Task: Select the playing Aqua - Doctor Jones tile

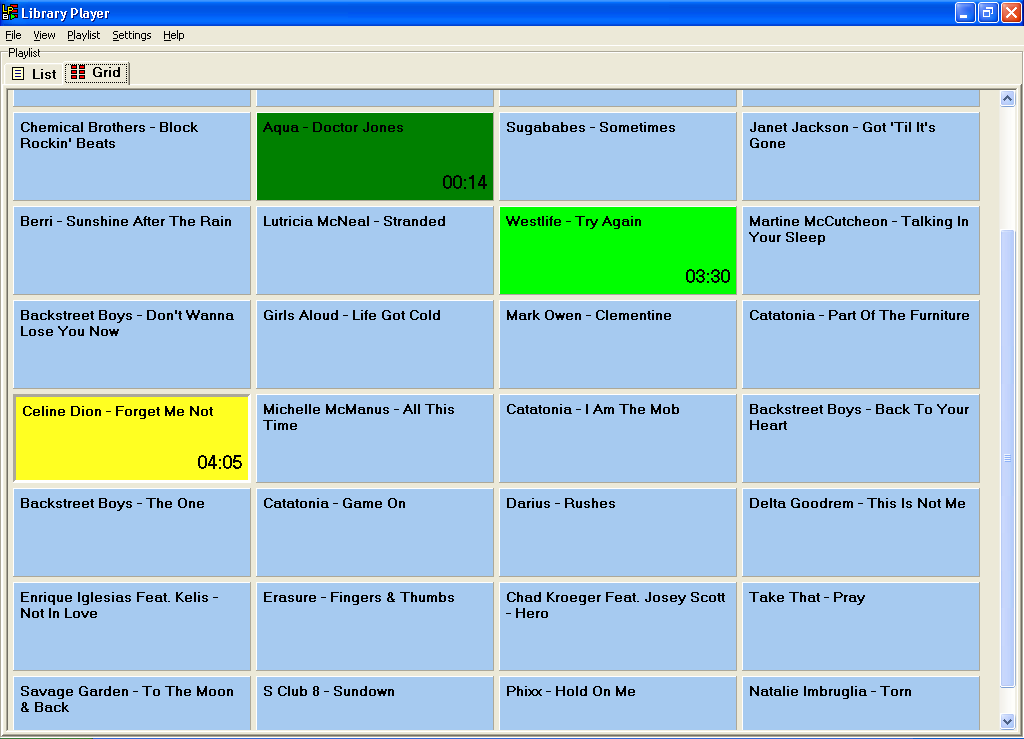Action: (375, 157)
